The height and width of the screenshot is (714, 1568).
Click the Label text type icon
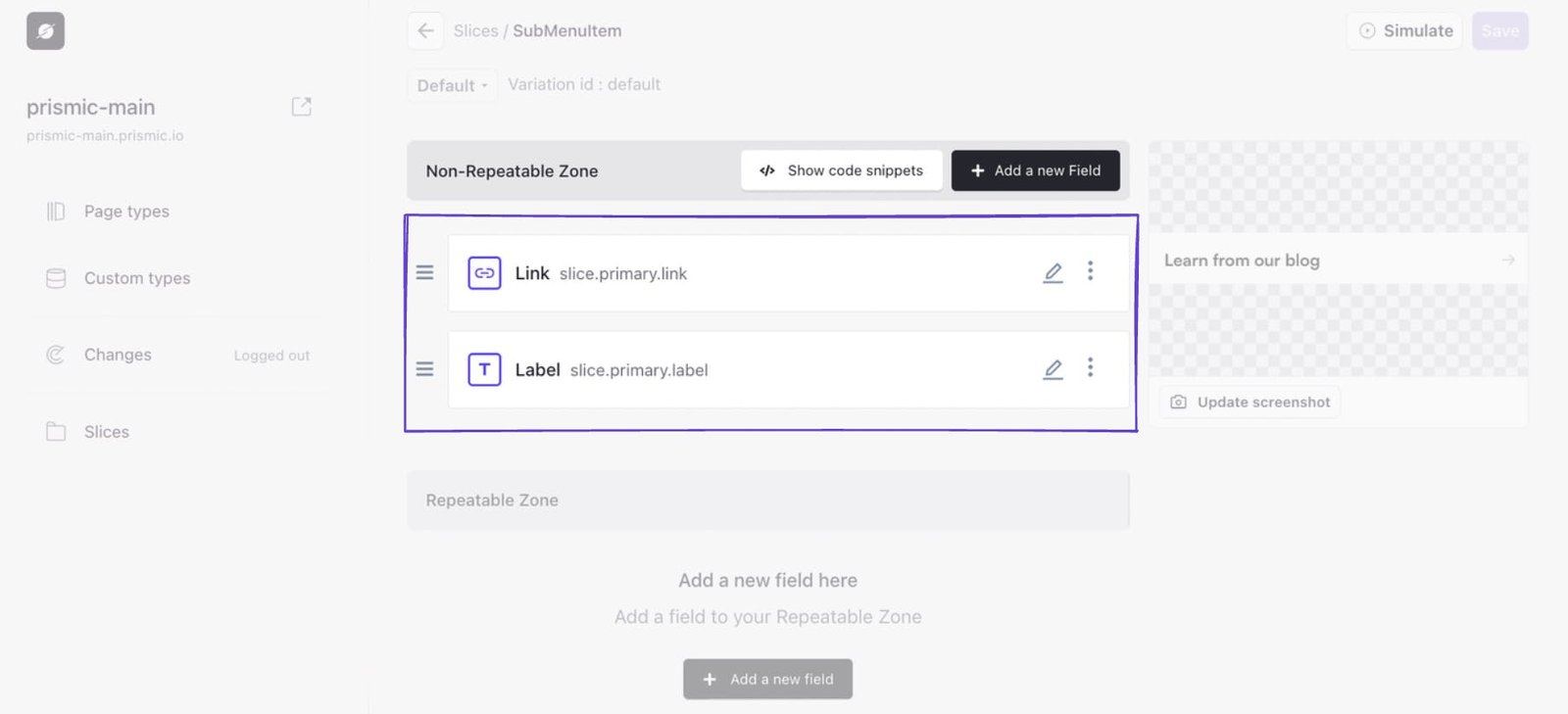click(x=484, y=369)
